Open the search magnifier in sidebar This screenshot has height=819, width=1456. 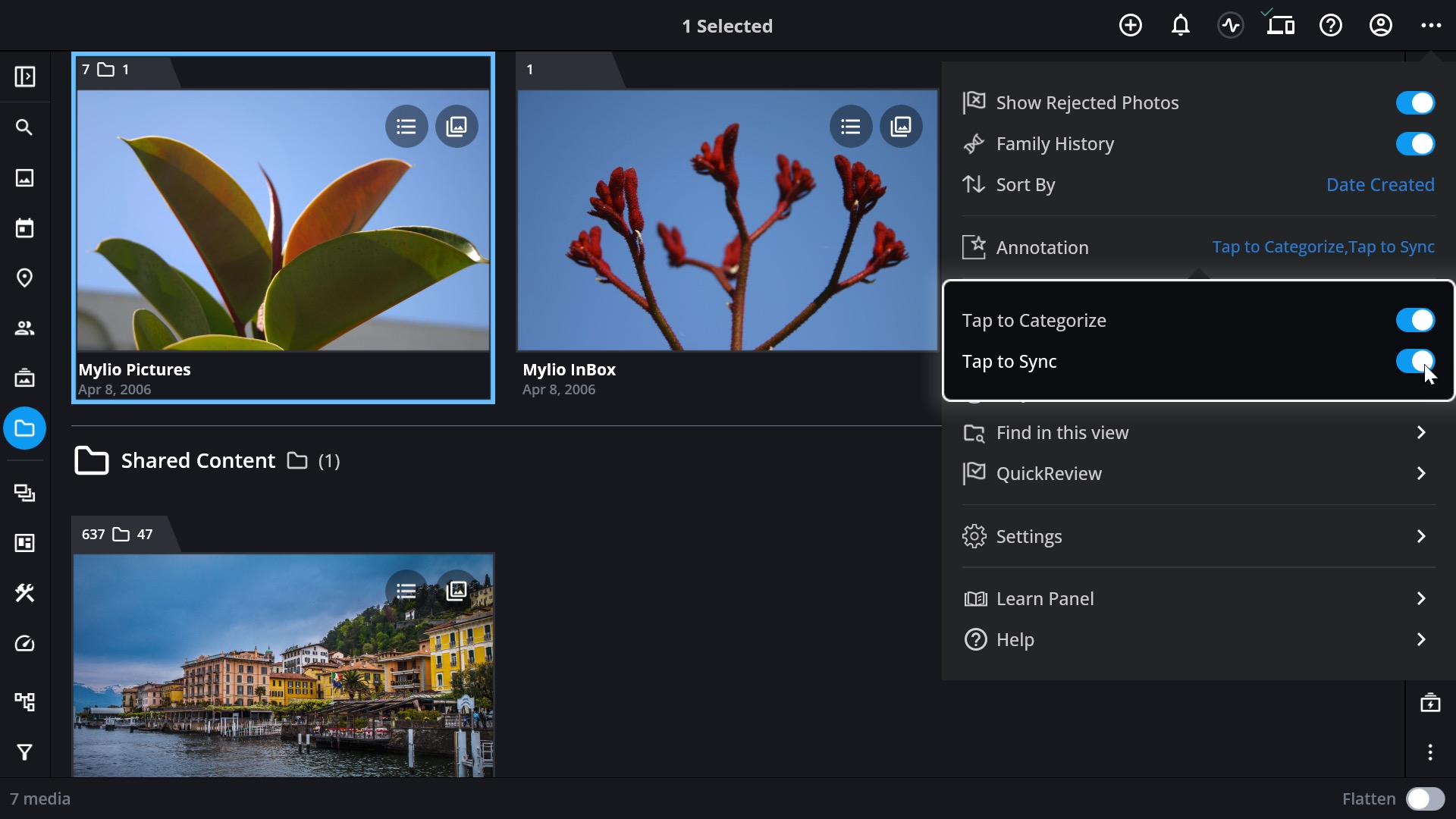24,127
